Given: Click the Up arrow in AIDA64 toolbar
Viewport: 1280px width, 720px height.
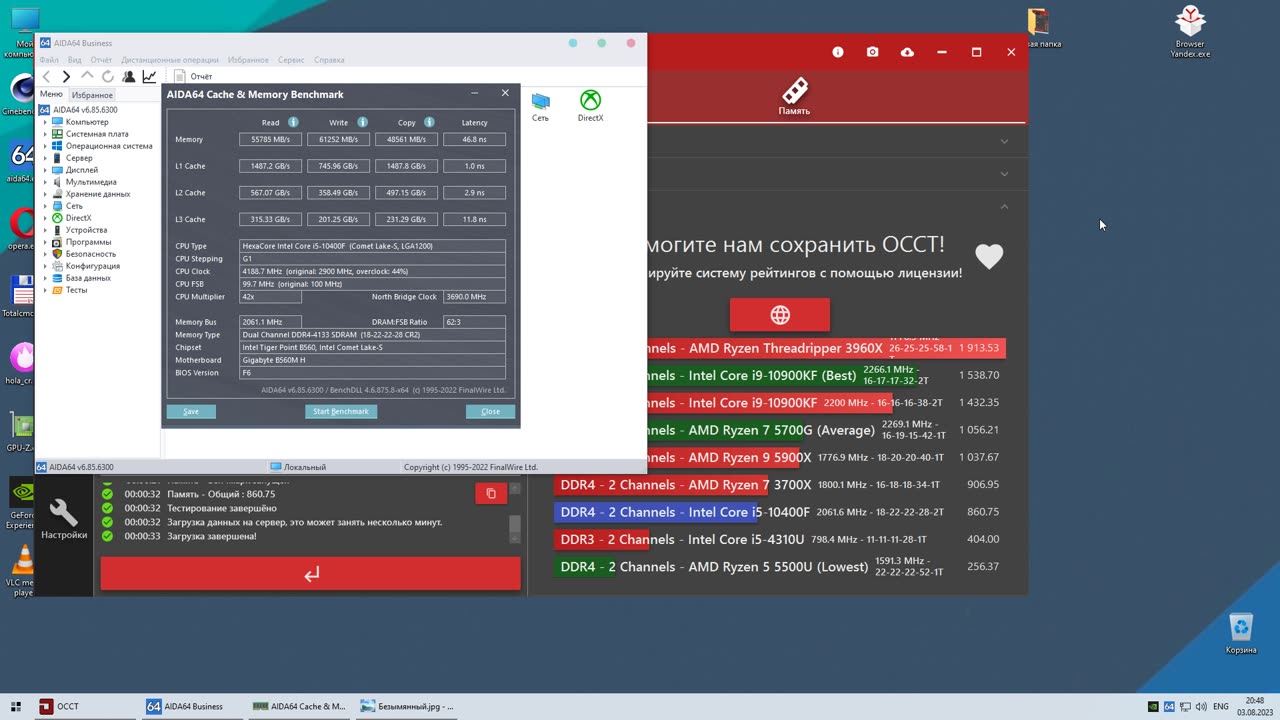Looking at the screenshot, I should coord(87,76).
